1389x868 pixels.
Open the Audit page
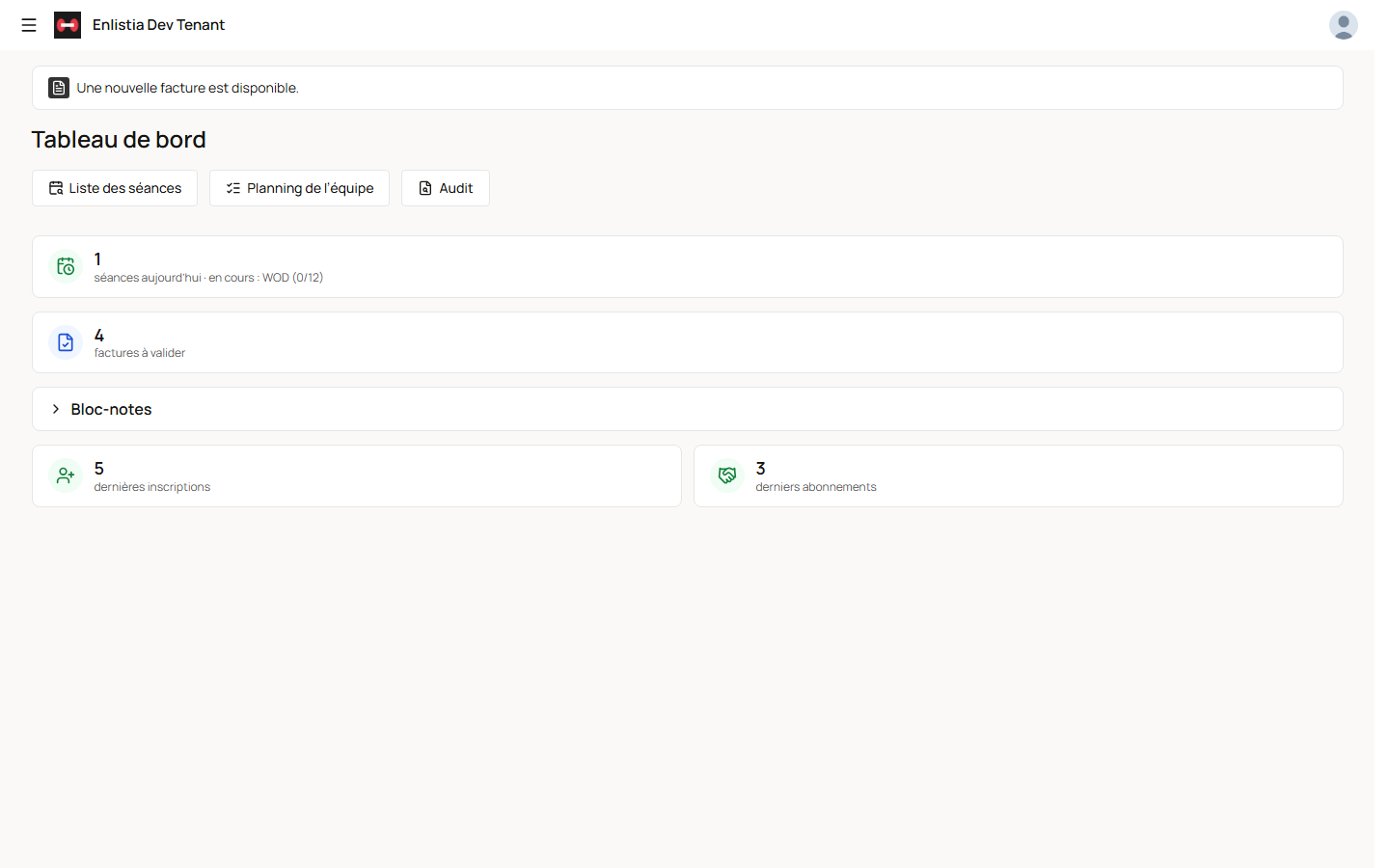[446, 188]
